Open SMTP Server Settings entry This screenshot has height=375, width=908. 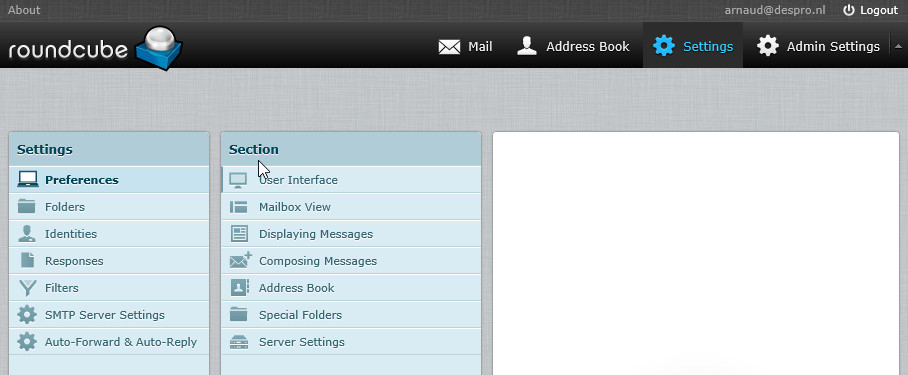tap(109, 315)
